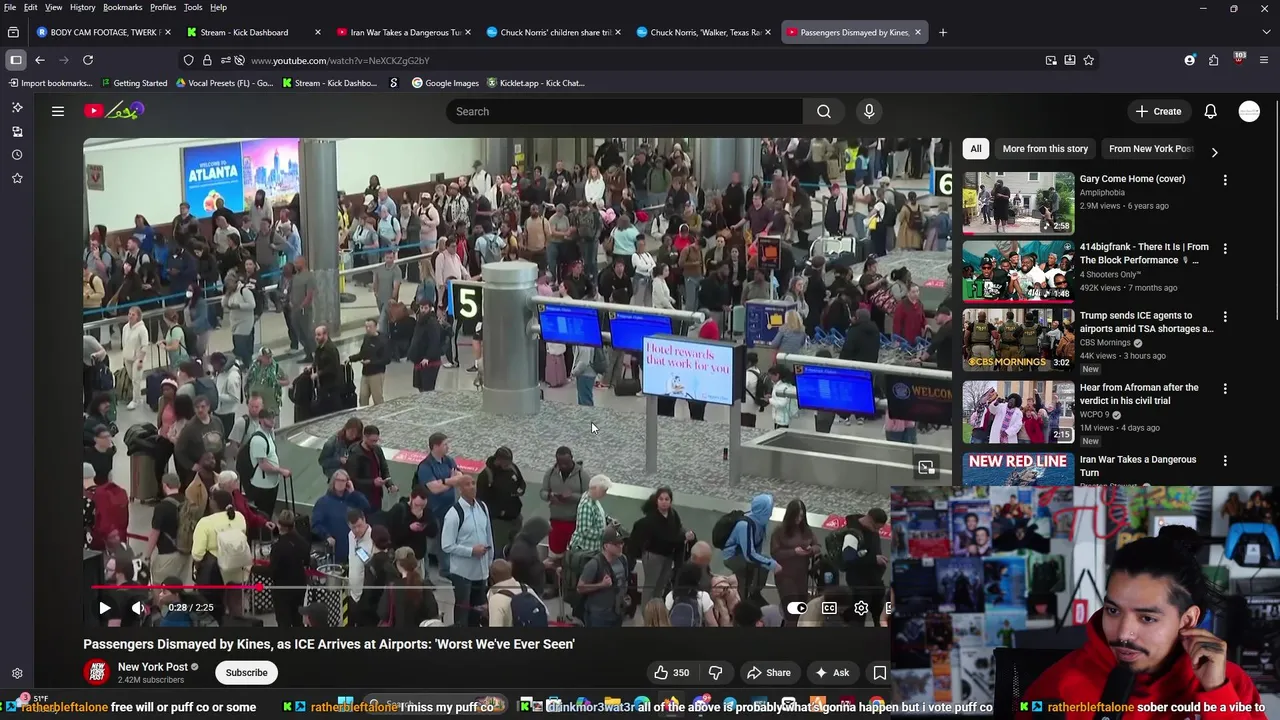Save video with the bookmark icon
The image size is (1280, 720).
click(x=879, y=673)
